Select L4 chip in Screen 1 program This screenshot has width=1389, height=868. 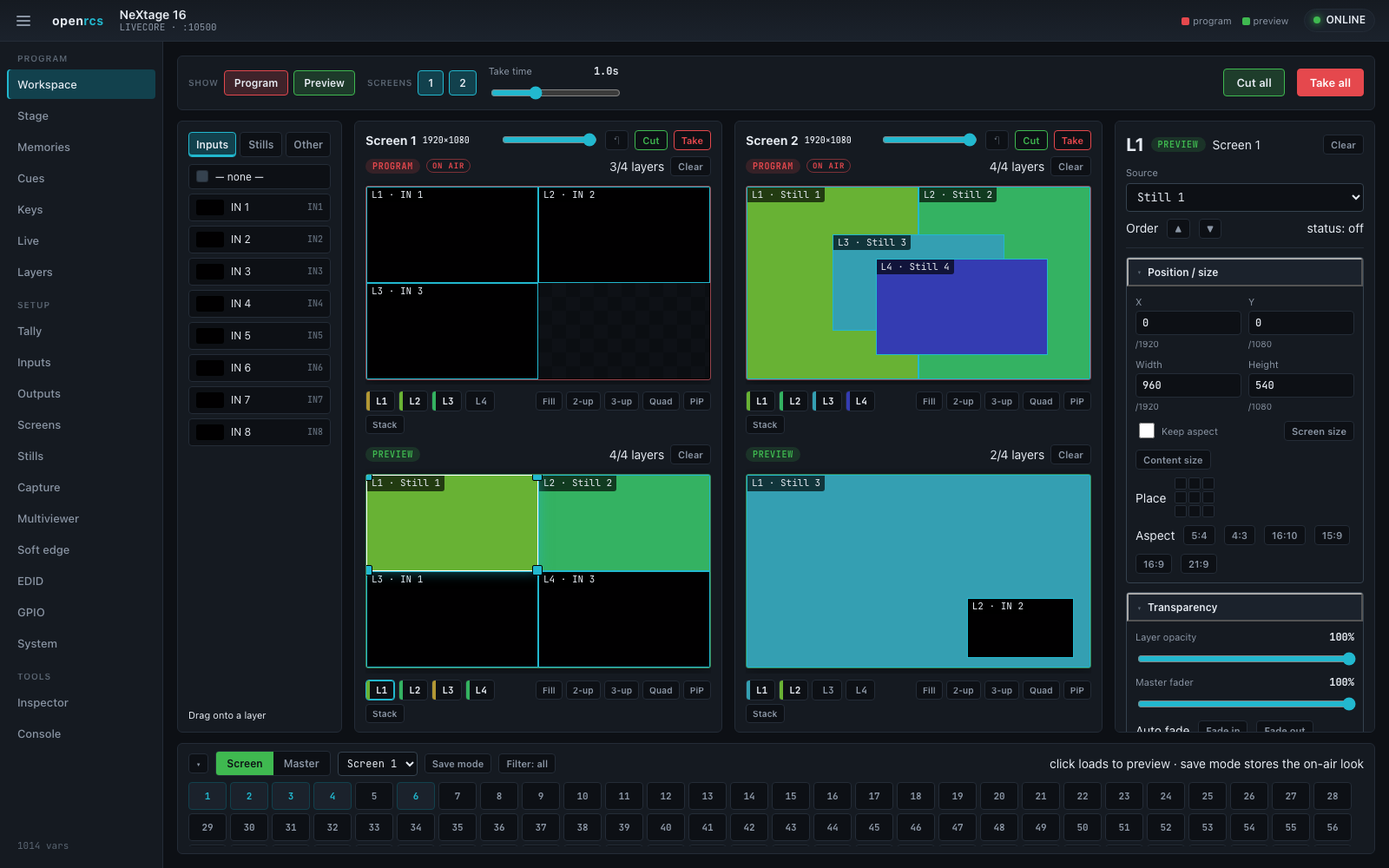click(481, 401)
